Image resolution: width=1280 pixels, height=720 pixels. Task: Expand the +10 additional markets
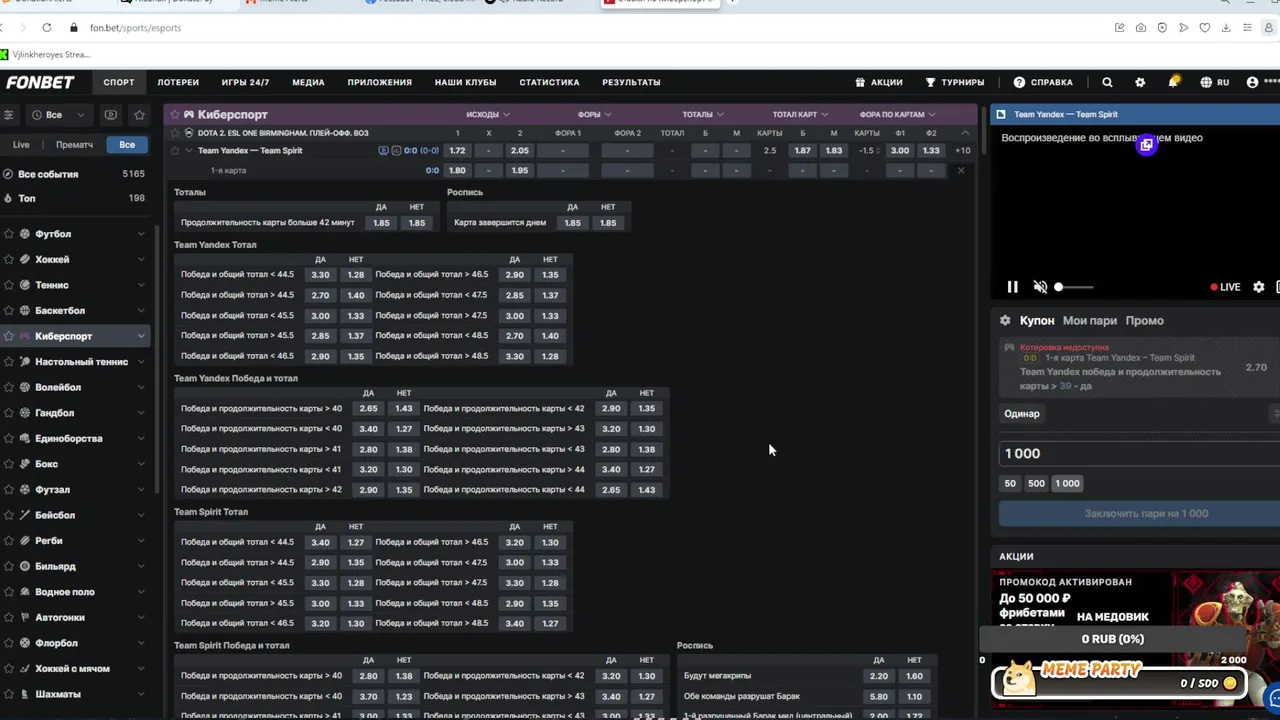[962, 150]
